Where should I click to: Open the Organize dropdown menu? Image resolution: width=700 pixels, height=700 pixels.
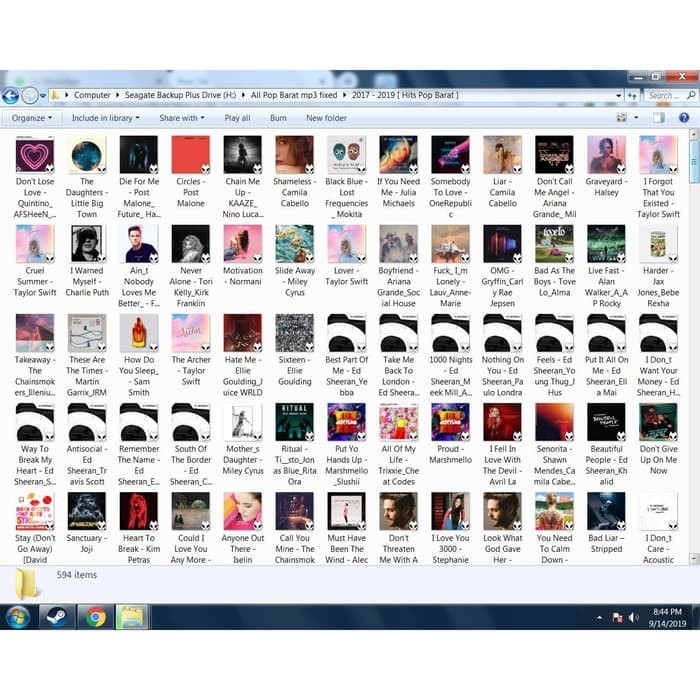32,118
